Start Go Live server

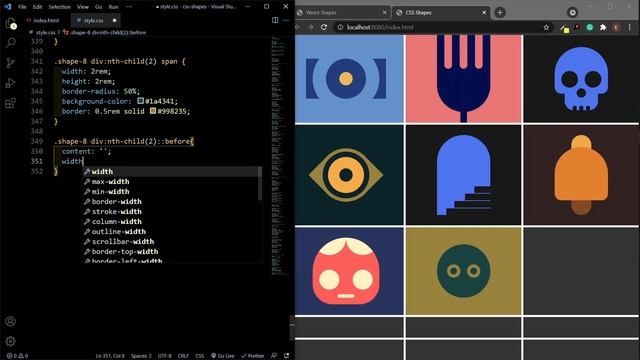[222, 356]
